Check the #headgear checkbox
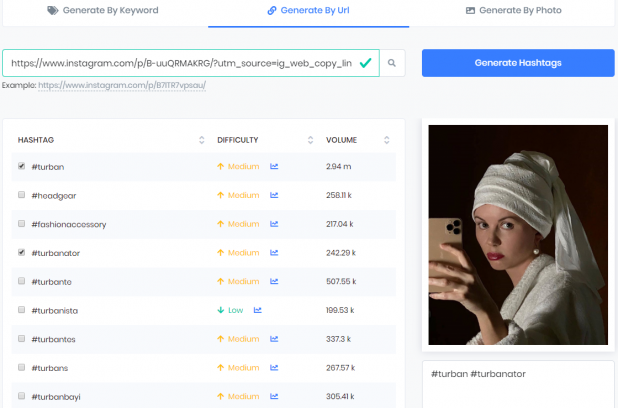The image size is (618, 408). tap(22, 195)
